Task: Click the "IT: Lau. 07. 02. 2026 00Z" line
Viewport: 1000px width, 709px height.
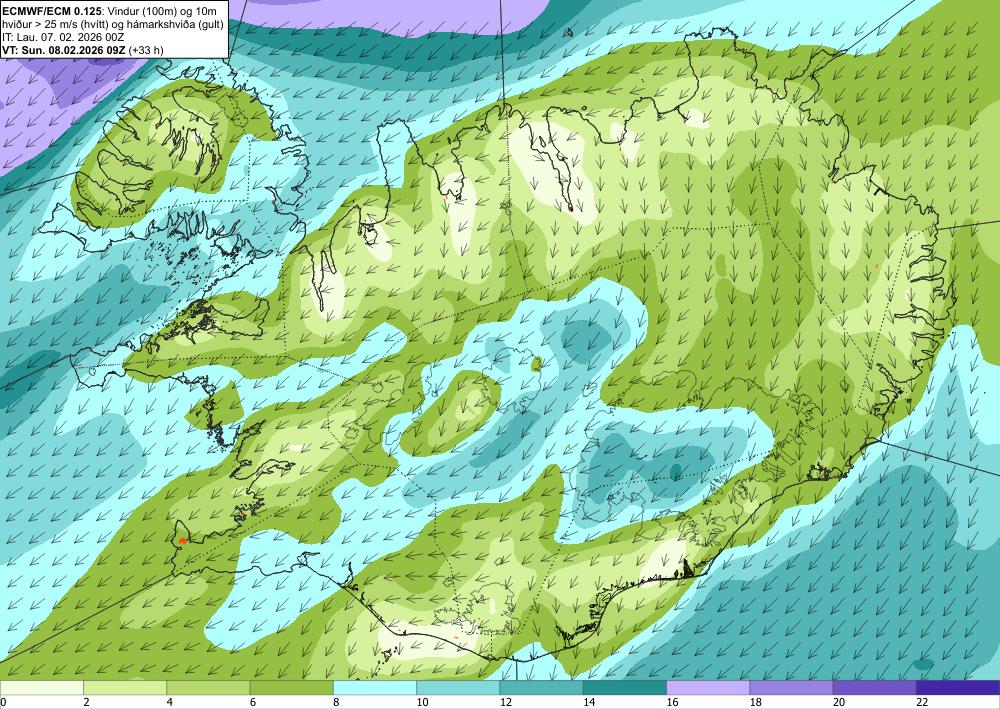Action: coord(63,37)
